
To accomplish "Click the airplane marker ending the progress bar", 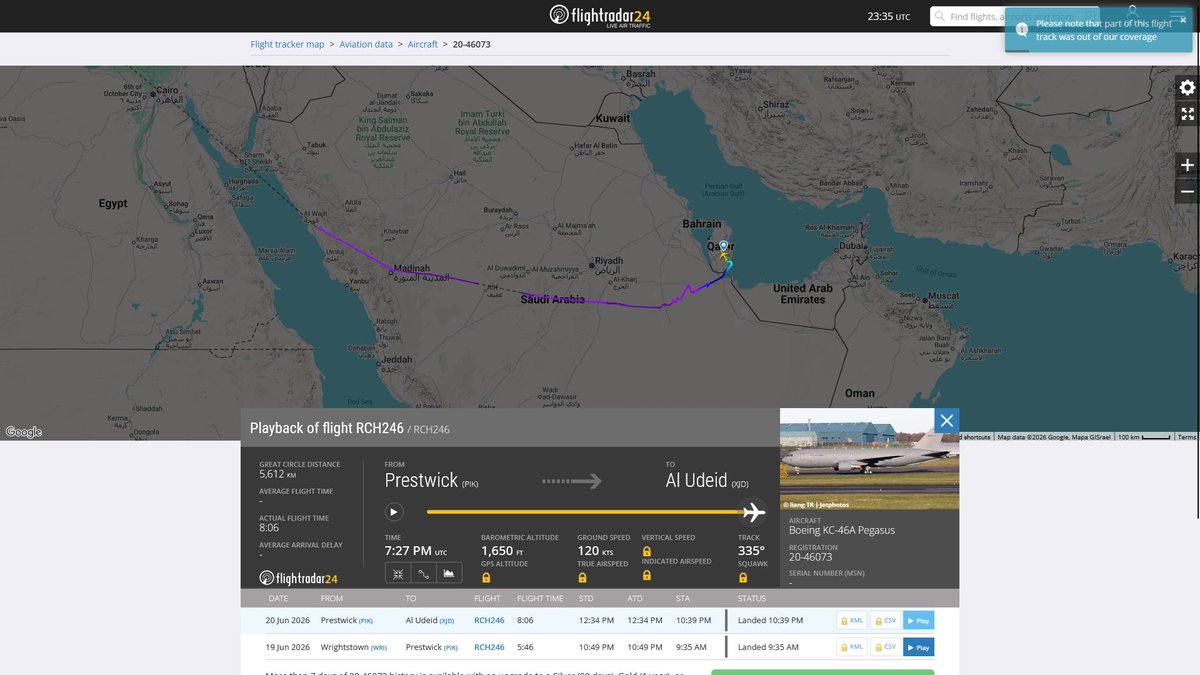I will point(753,512).
